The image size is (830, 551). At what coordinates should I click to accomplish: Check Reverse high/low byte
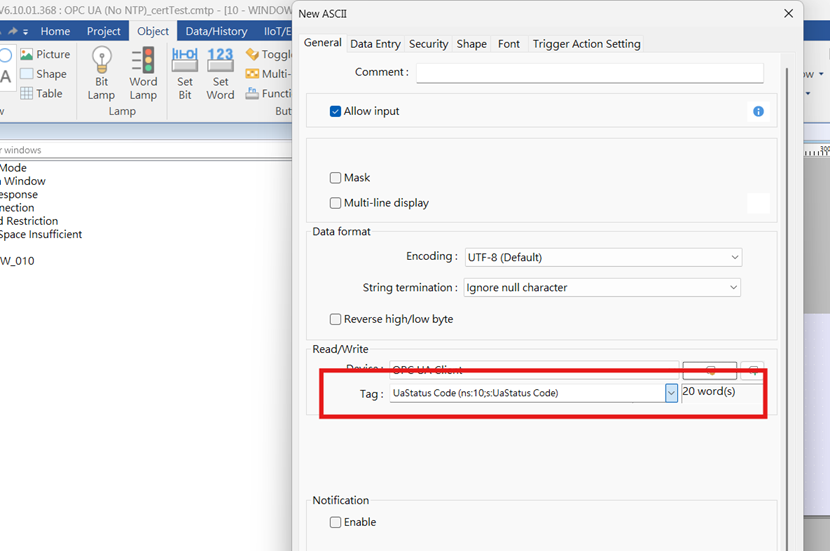tap(335, 319)
